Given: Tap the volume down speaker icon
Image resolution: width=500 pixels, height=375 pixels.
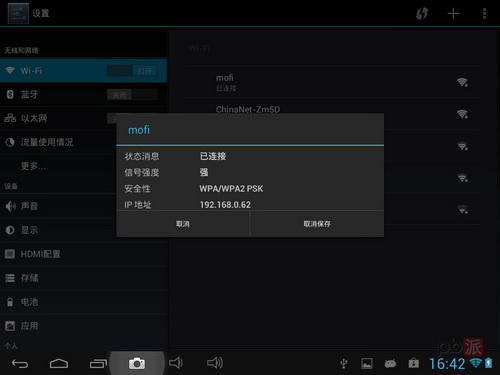Looking at the screenshot, I should 176,363.
